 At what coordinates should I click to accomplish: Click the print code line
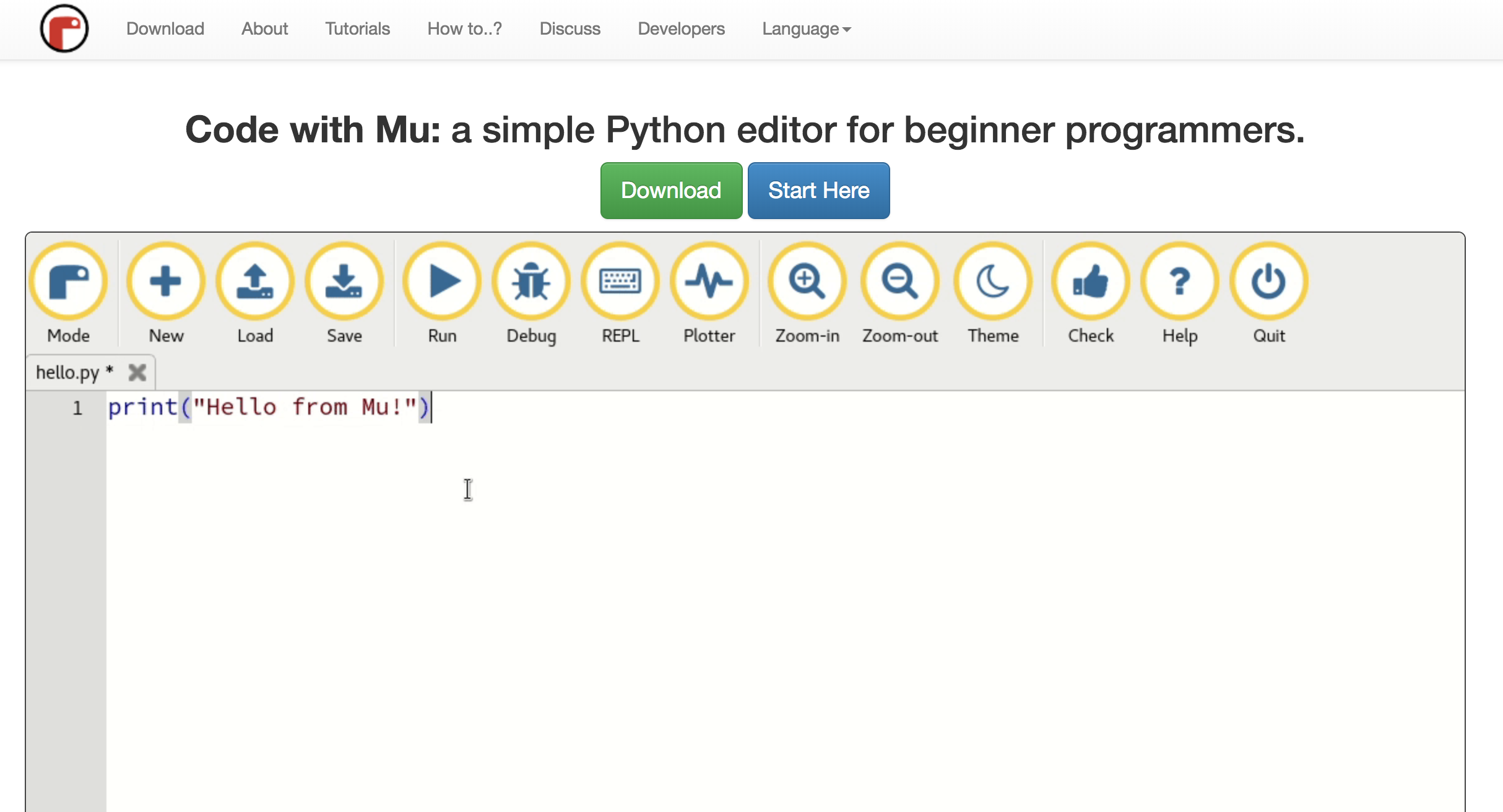[269, 407]
